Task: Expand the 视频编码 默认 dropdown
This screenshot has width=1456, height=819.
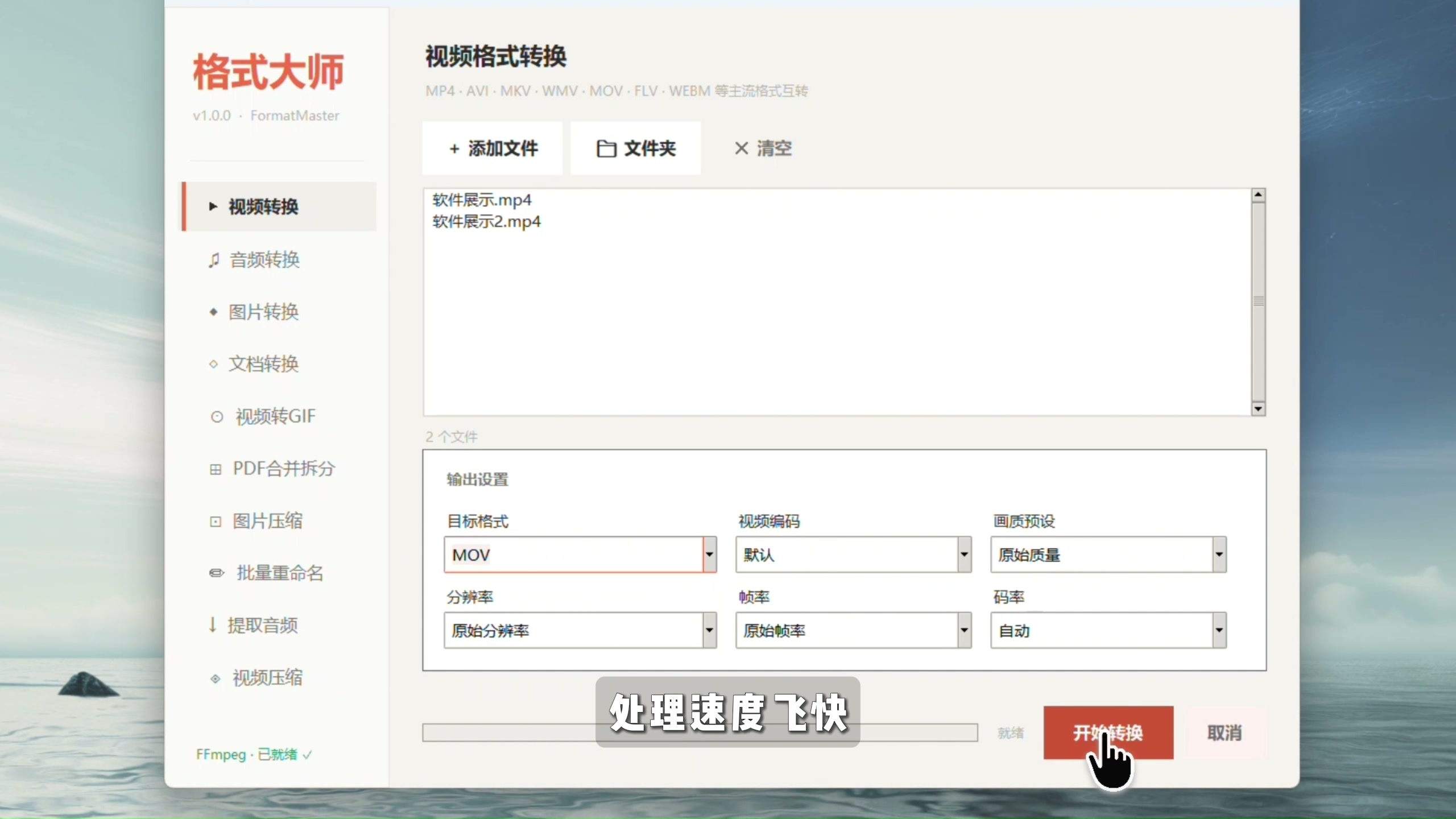Action: (853, 555)
